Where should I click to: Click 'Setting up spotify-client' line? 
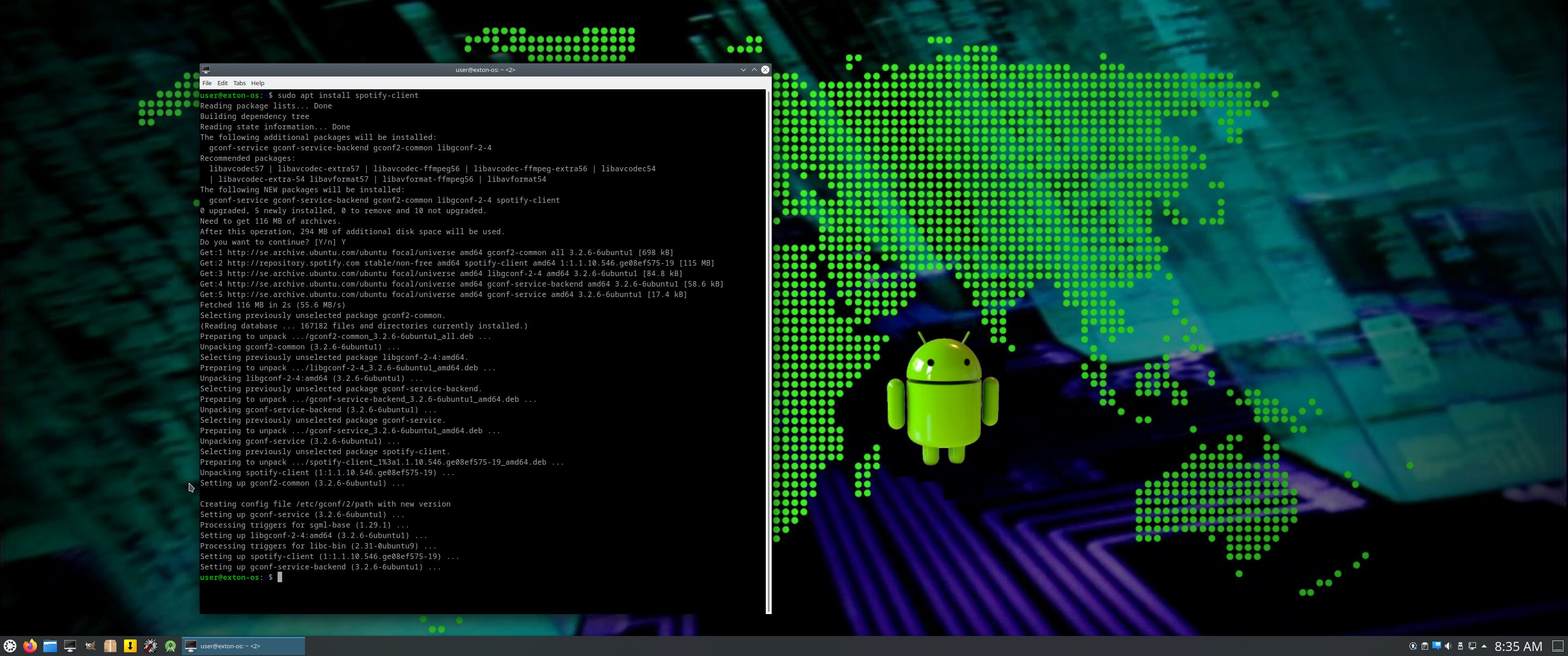click(x=329, y=556)
